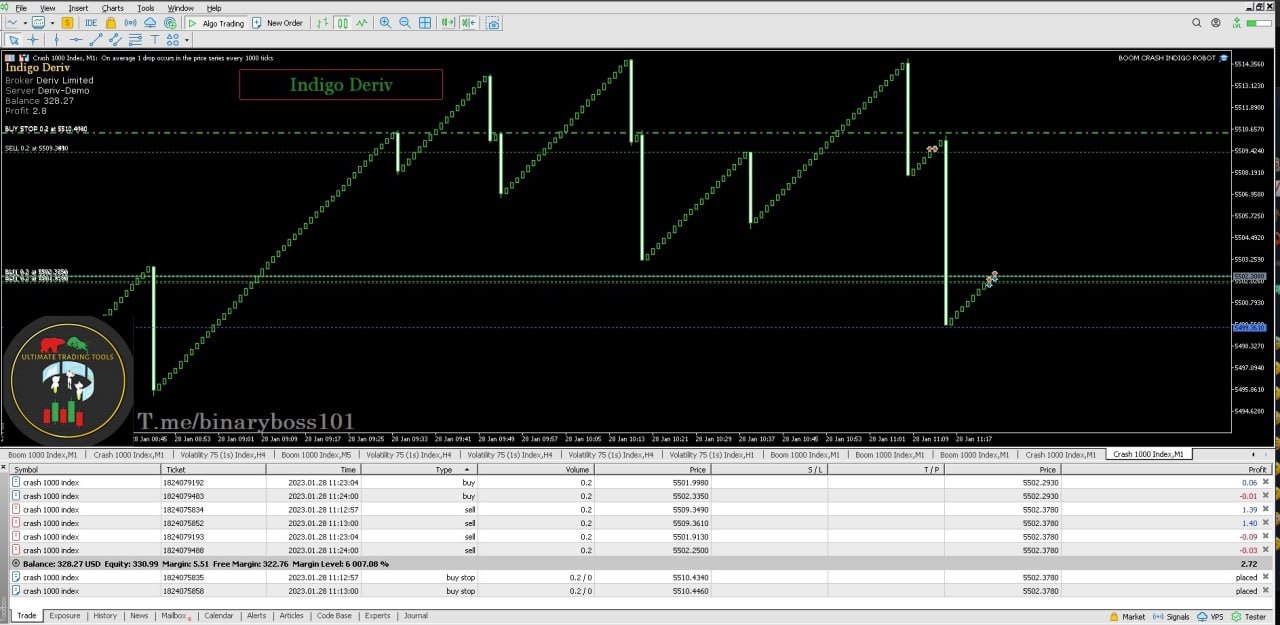
Task: Switch chart to line chart view
Action: click(x=361, y=23)
